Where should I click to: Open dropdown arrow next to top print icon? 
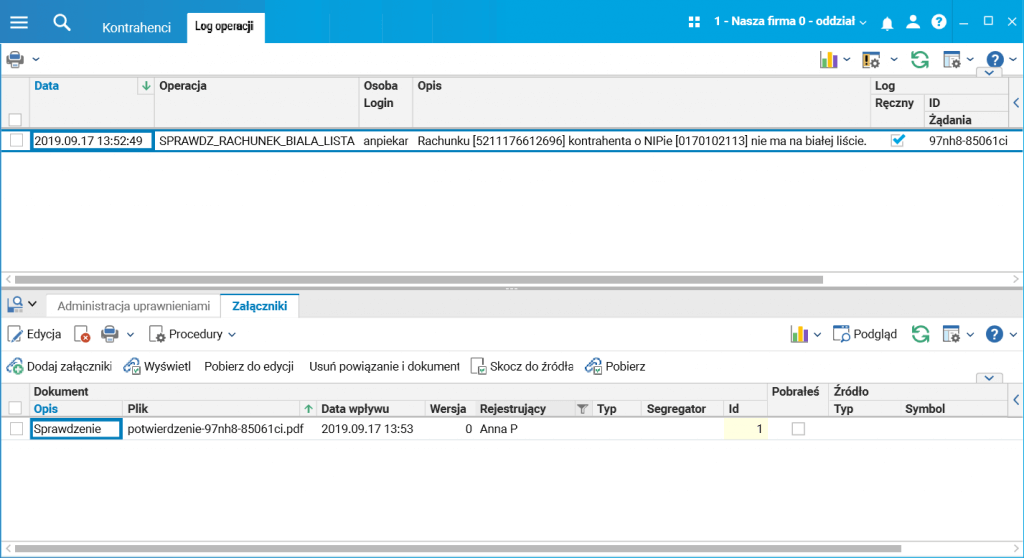tap(36, 59)
